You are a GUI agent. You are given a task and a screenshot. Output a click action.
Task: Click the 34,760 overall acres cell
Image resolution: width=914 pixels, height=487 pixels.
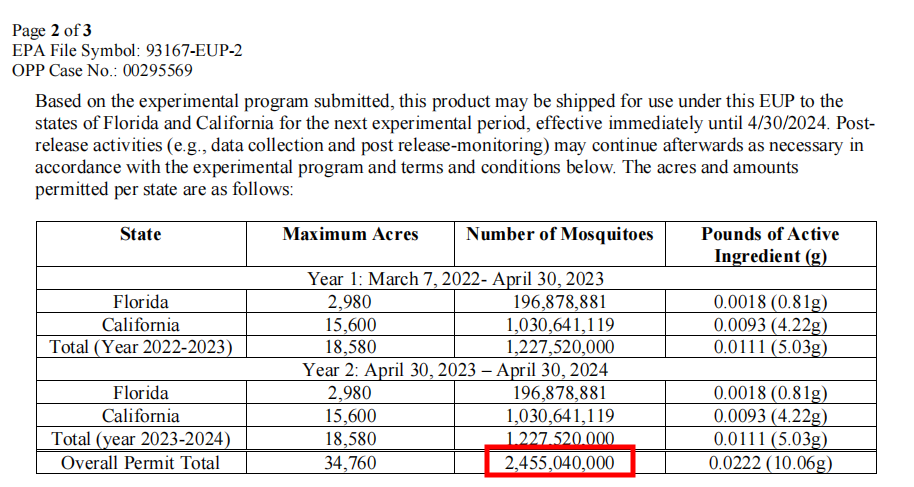tap(350, 463)
